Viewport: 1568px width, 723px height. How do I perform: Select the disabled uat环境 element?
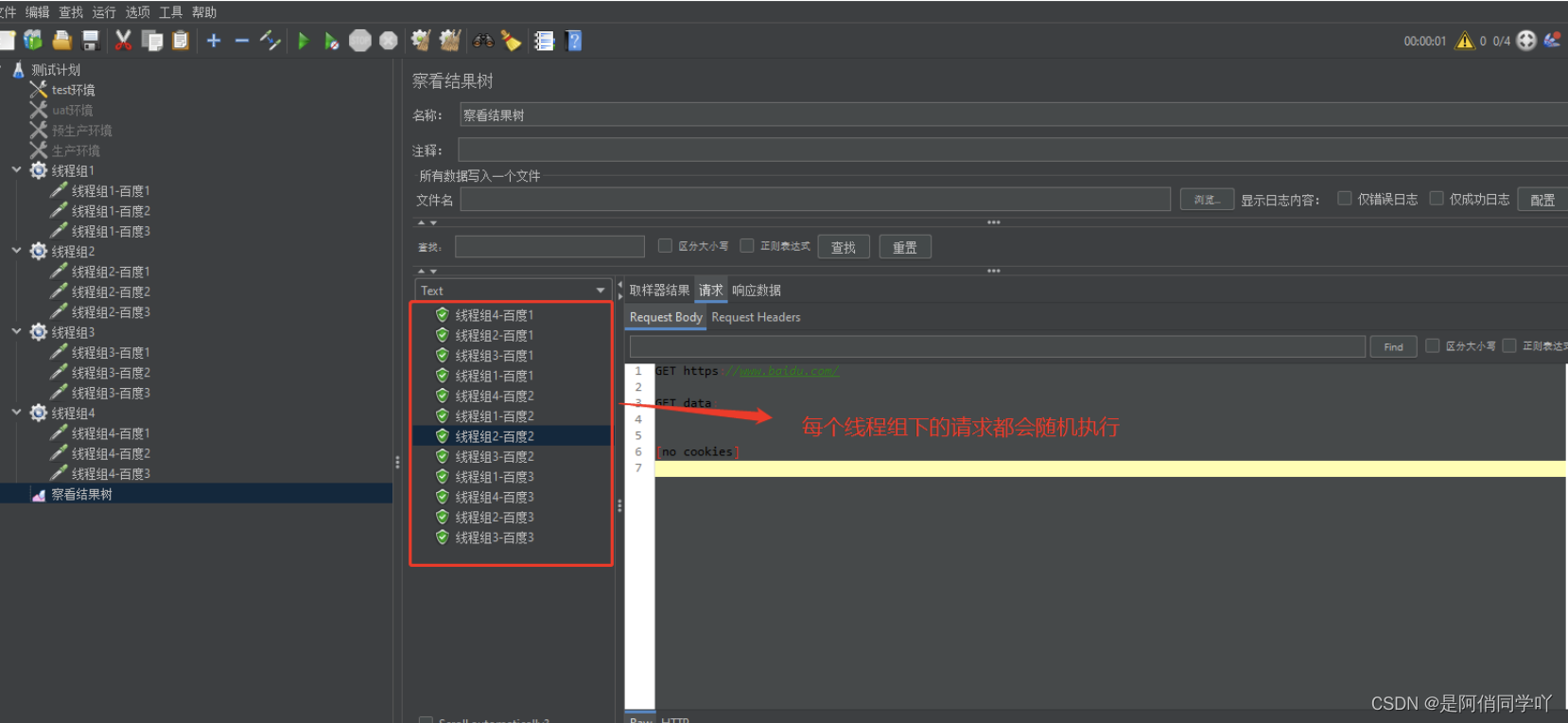pos(72,110)
